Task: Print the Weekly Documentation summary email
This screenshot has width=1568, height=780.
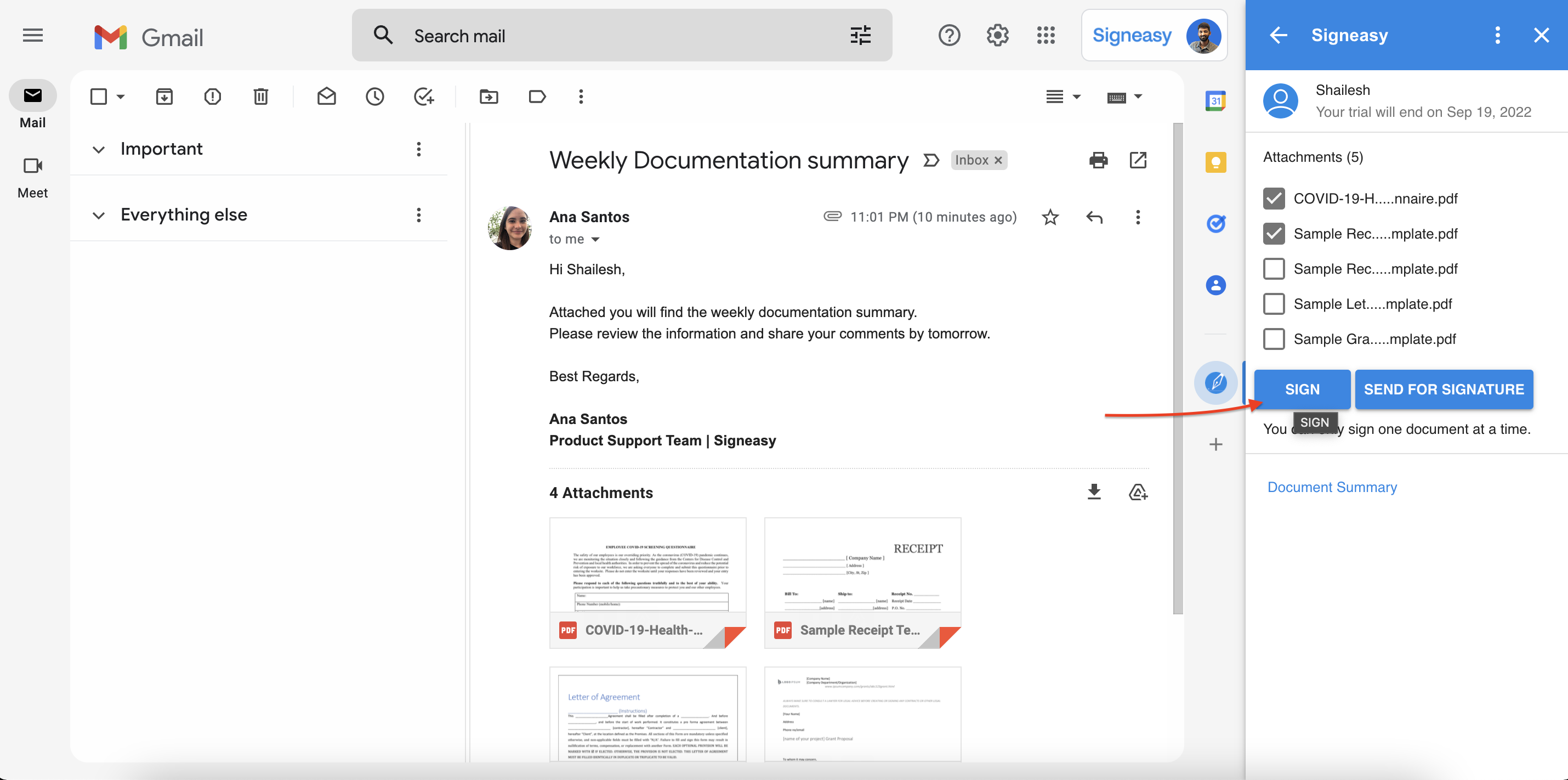Action: click(x=1098, y=160)
